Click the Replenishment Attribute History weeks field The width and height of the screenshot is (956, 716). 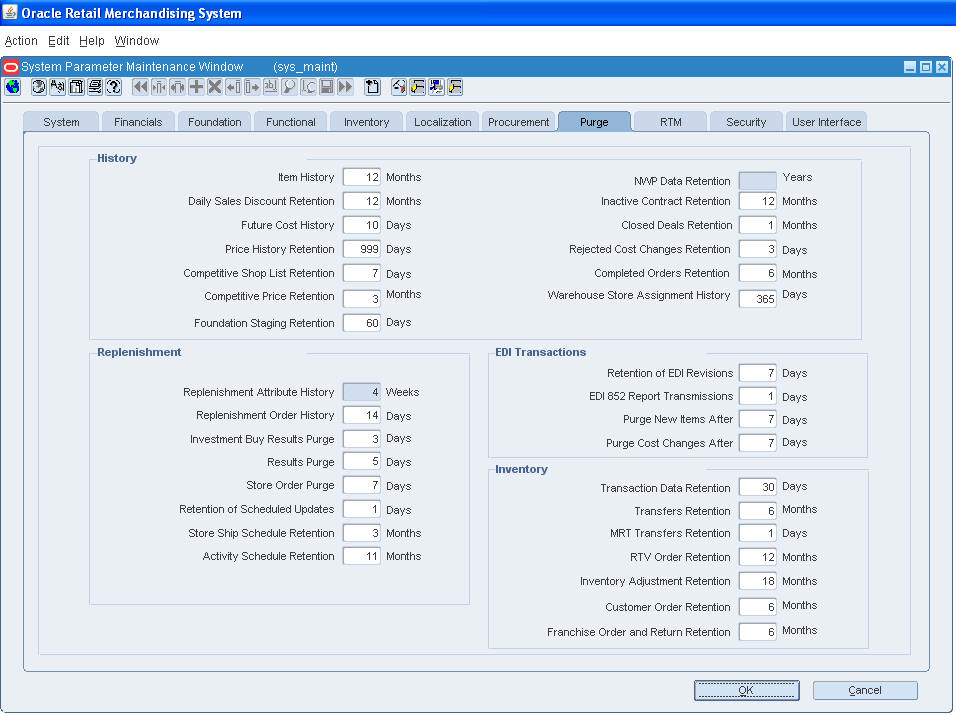[x=362, y=392]
